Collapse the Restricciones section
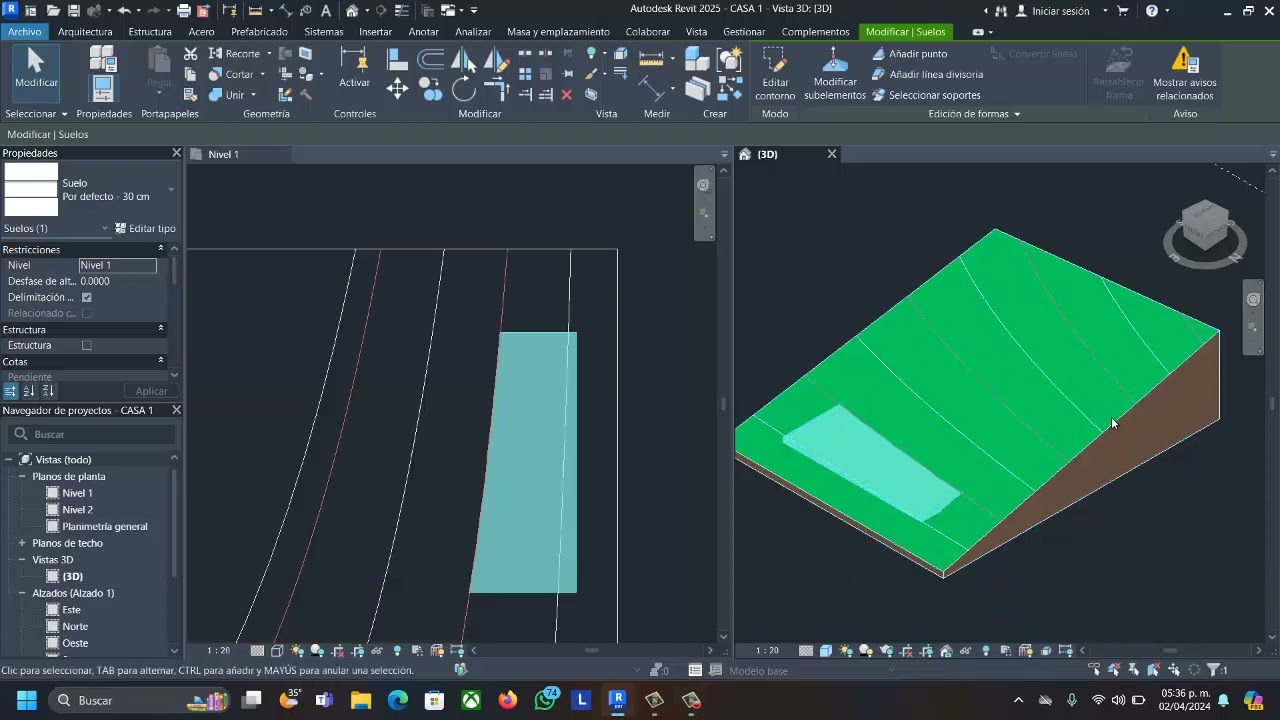Image resolution: width=1280 pixels, height=720 pixels. tap(161, 249)
